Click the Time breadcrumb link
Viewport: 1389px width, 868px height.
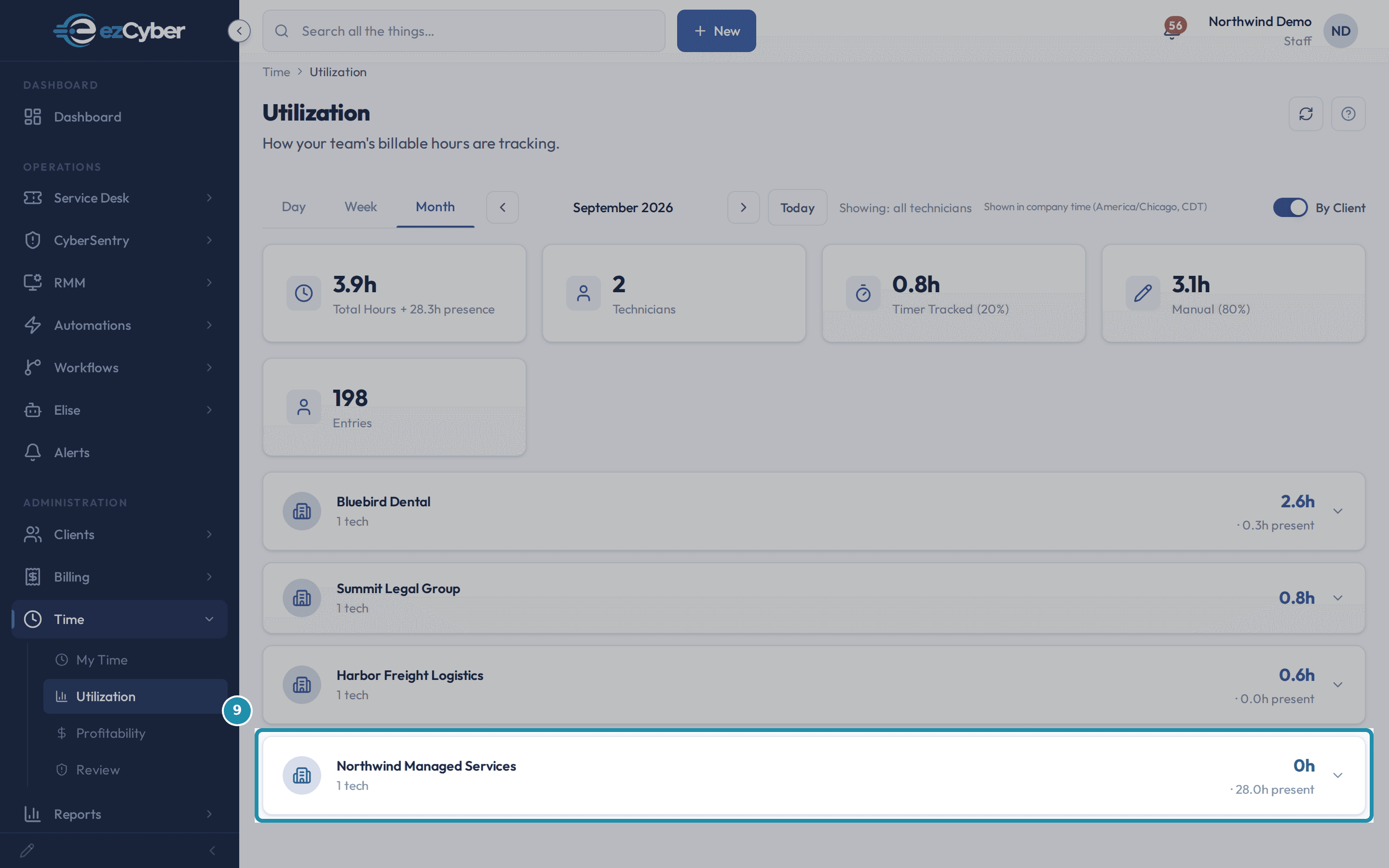coord(276,72)
